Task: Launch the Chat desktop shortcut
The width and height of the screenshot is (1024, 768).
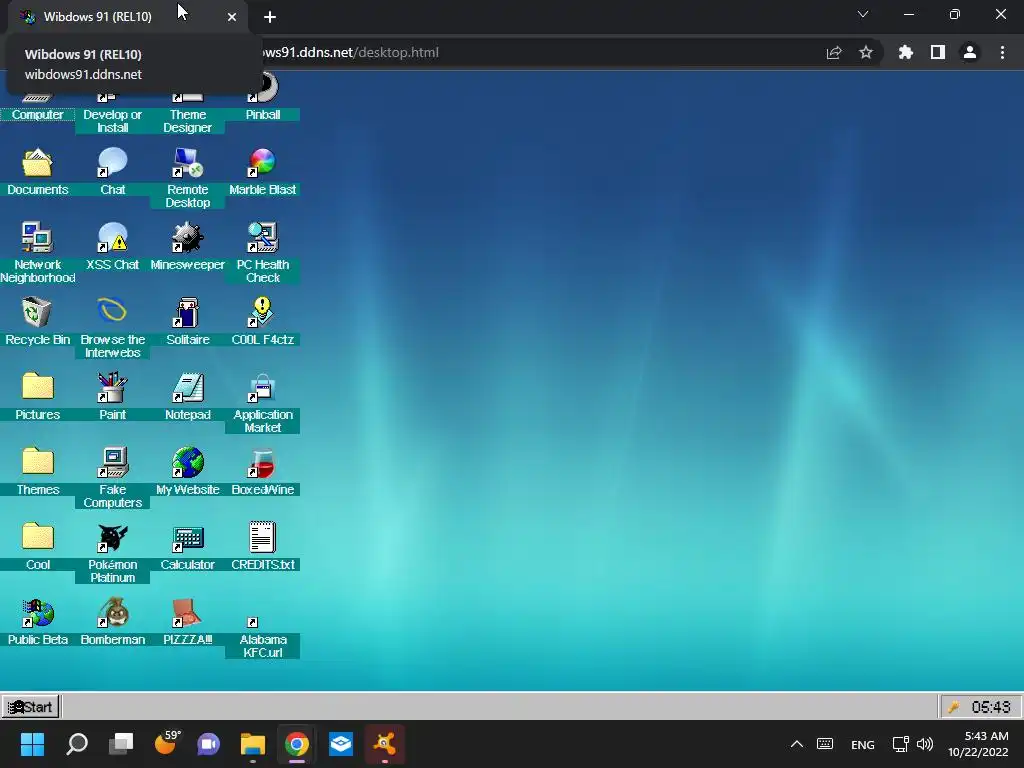Action: pos(112,163)
